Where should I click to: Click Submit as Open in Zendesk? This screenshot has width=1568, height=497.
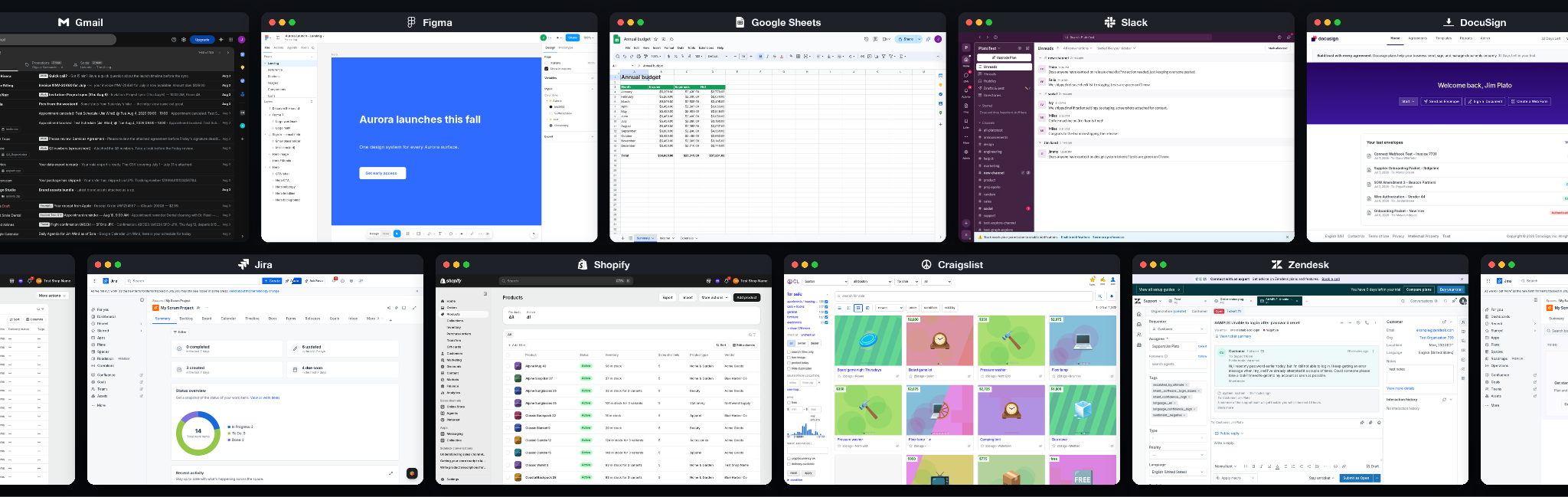pyautogui.click(x=1356, y=478)
